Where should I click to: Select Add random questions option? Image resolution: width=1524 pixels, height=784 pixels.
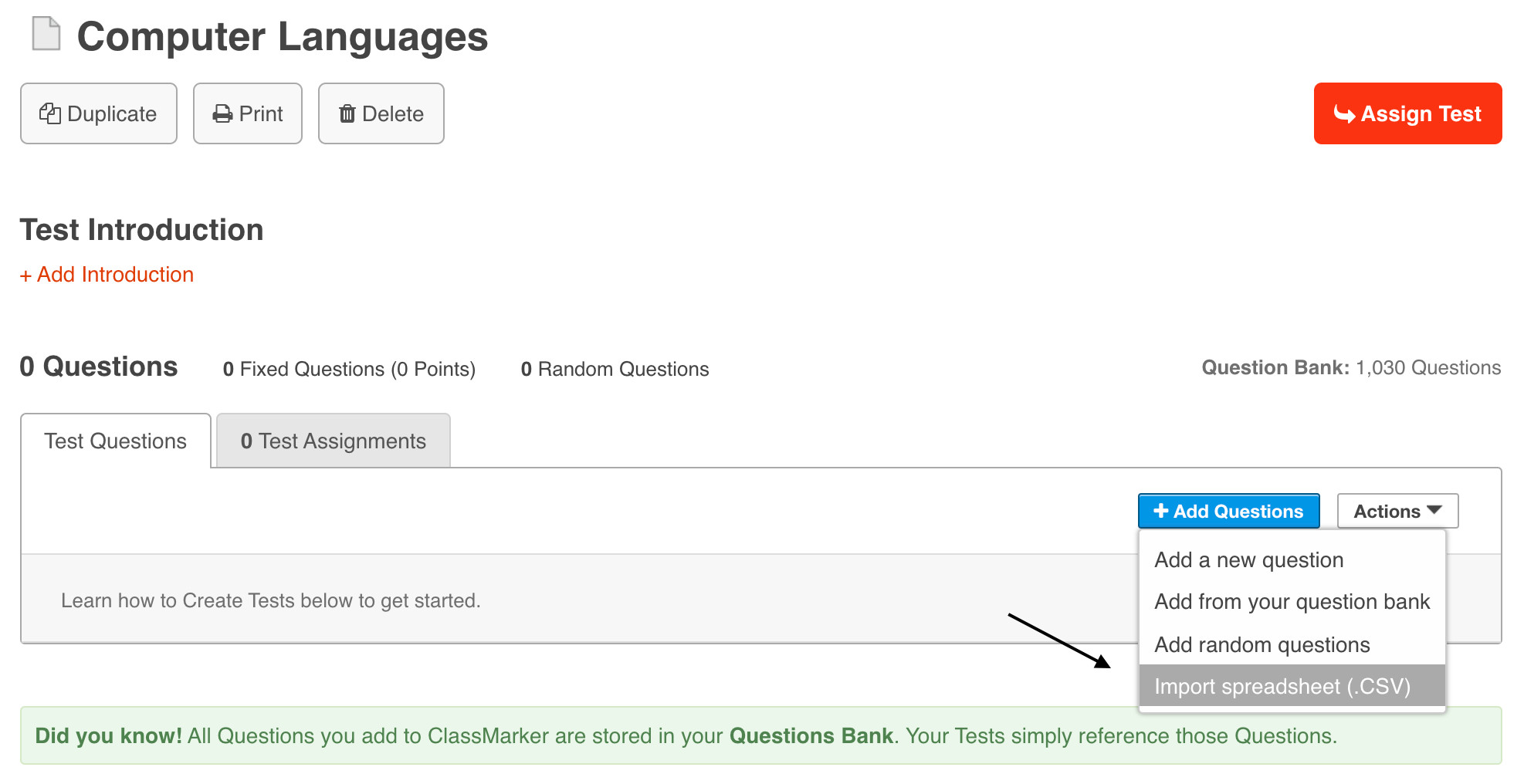(1262, 645)
